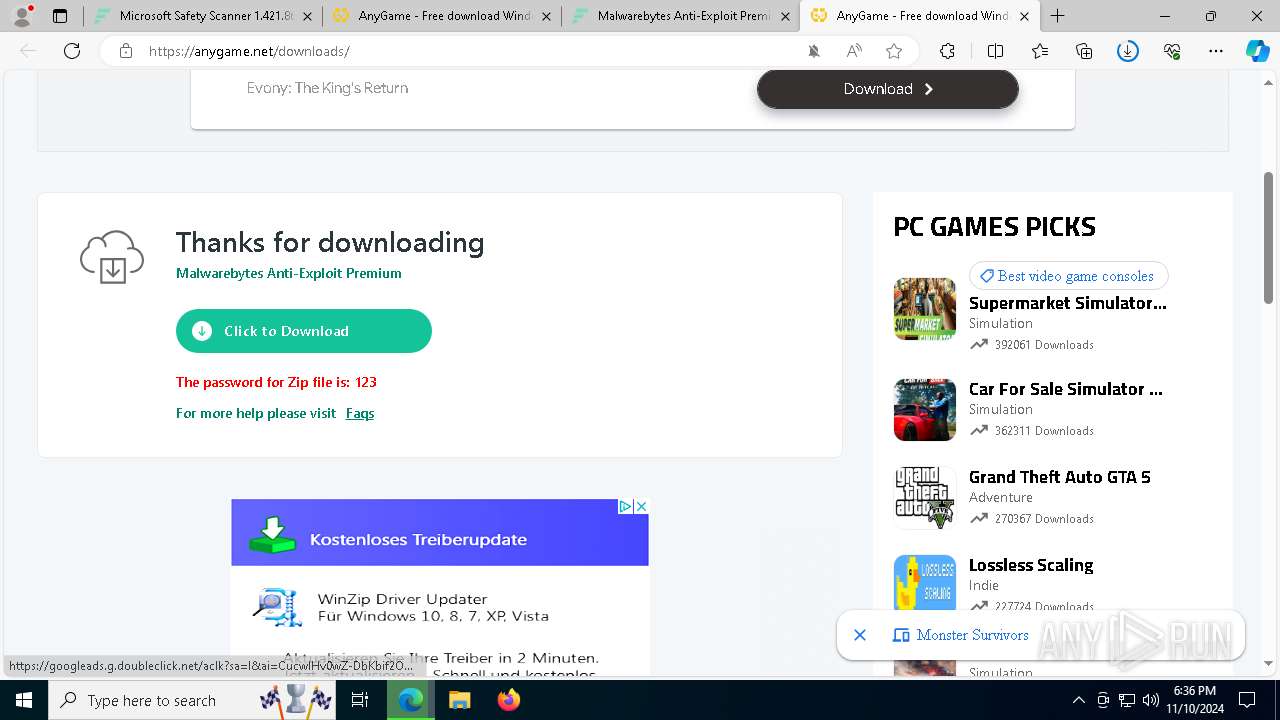This screenshot has width=1280, height=720.
Task: Open File Explorer from taskbar
Action: 459,700
